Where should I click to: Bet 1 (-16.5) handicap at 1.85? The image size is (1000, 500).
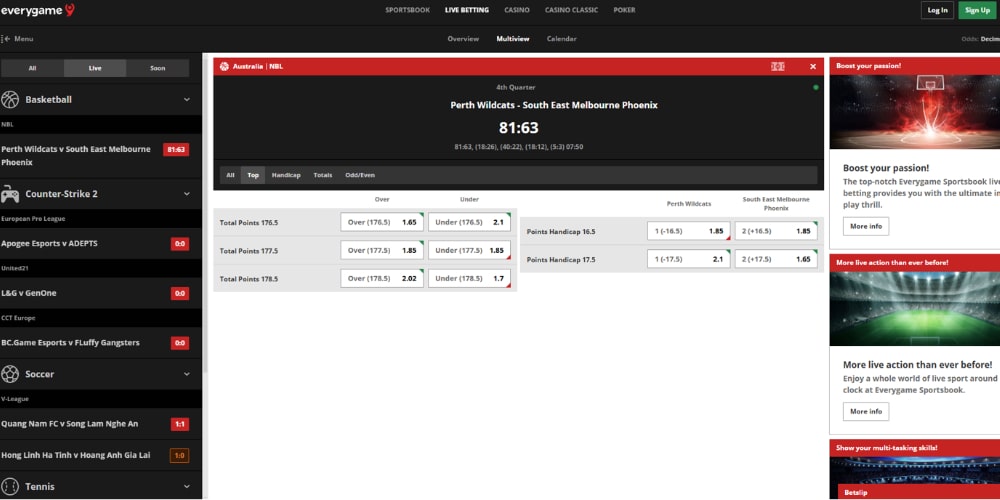coord(689,231)
